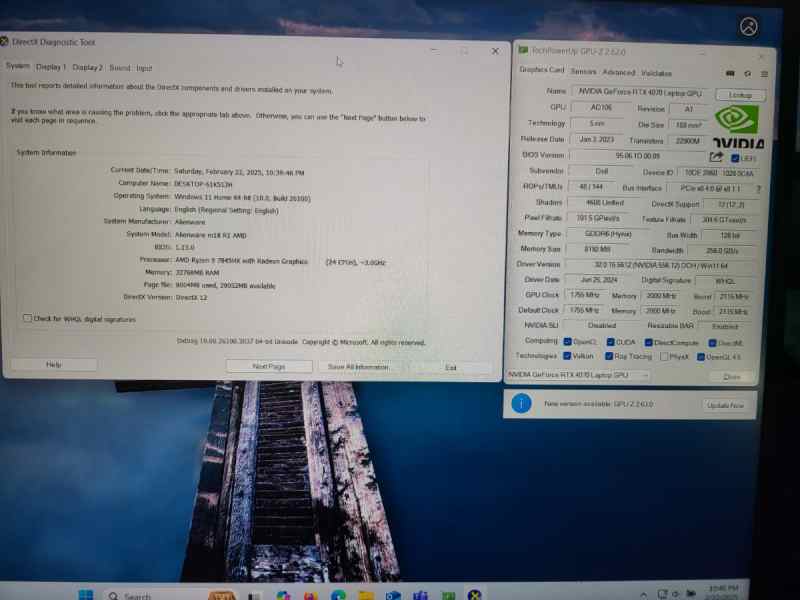The width and height of the screenshot is (800, 600).
Task: Open Microsoft Edge from the taskbar
Action: click(x=338, y=595)
